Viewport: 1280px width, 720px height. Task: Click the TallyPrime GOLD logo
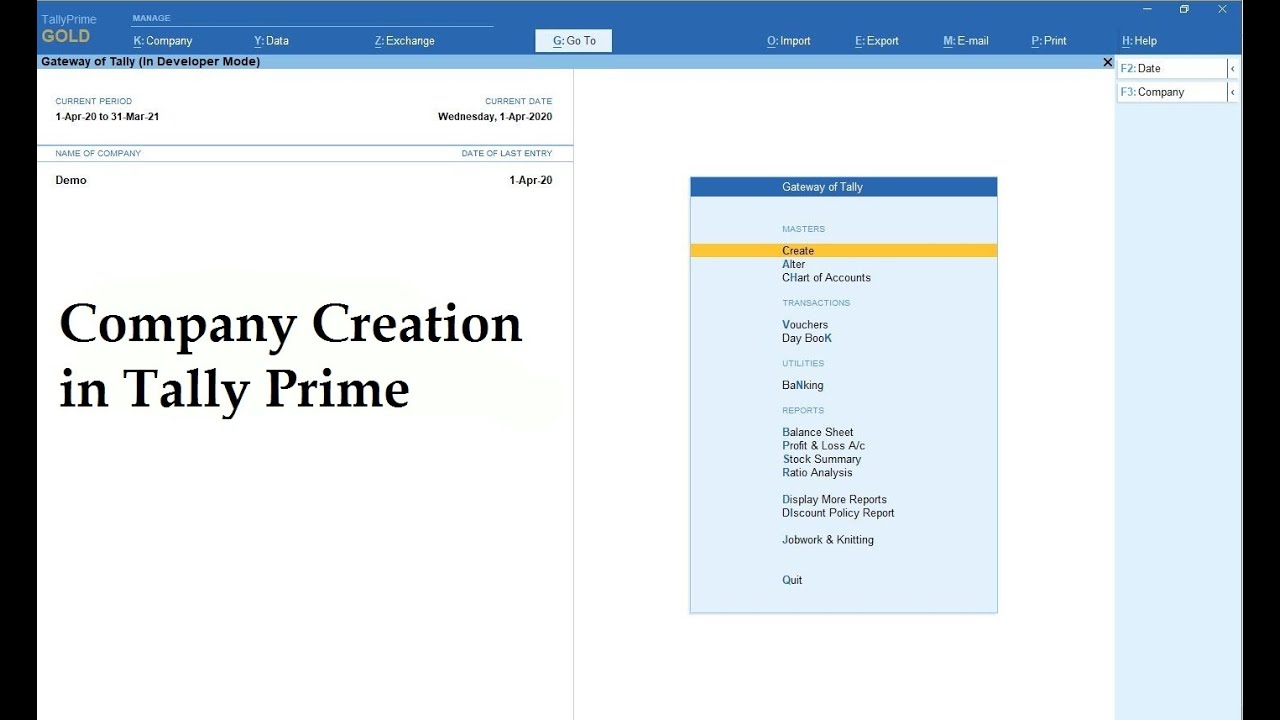(68, 29)
